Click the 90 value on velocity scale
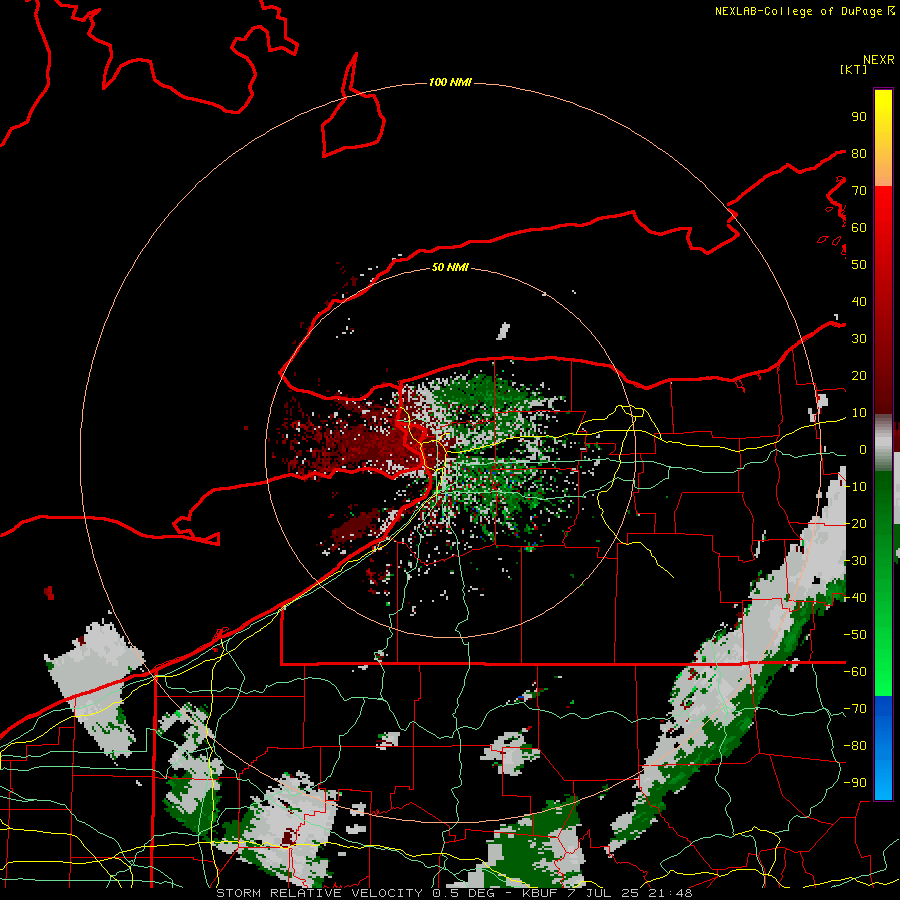 tap(859, 117)
